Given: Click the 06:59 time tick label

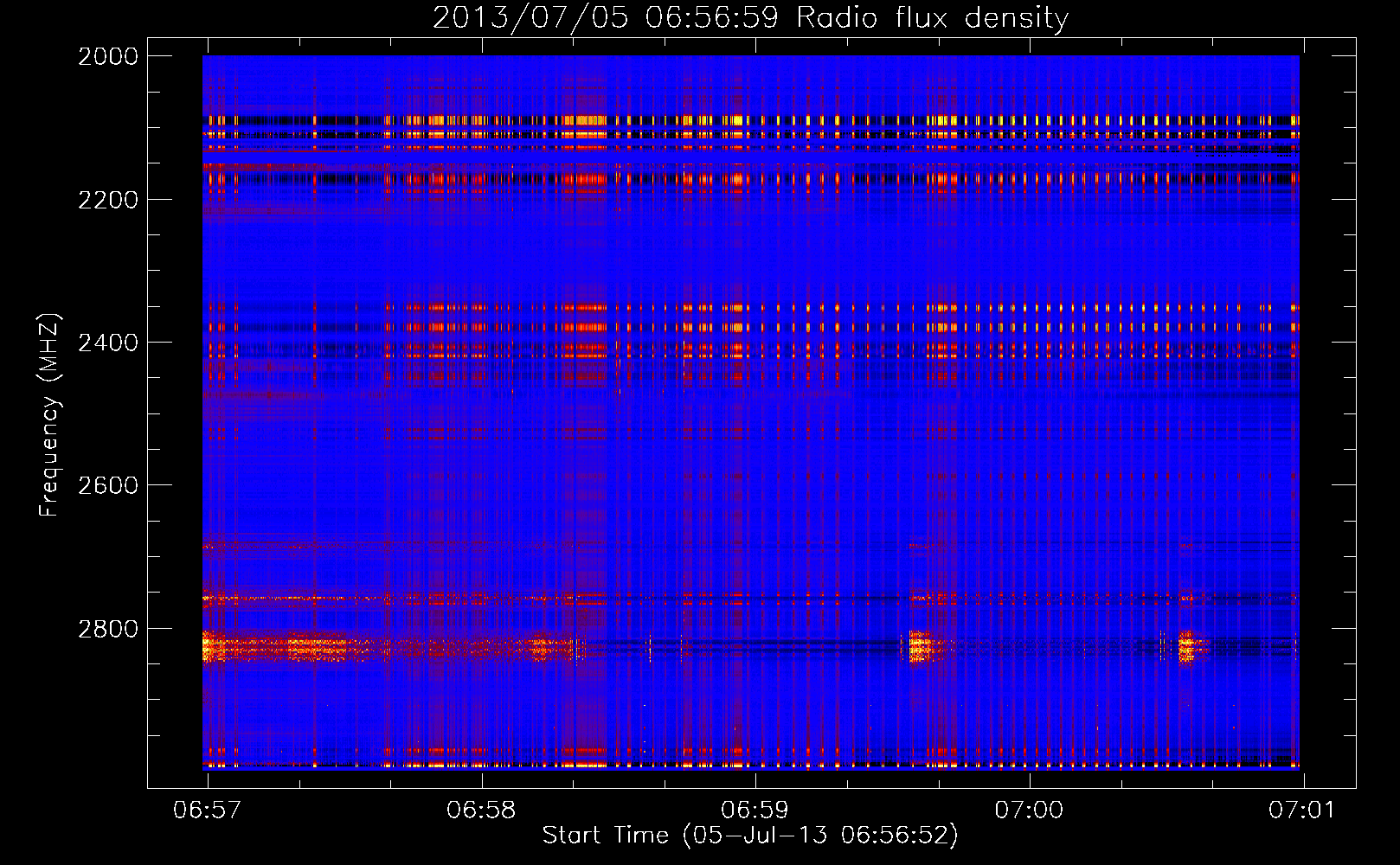Looking at the screenshot, I should pyautogui.click(x=755, y=811).
